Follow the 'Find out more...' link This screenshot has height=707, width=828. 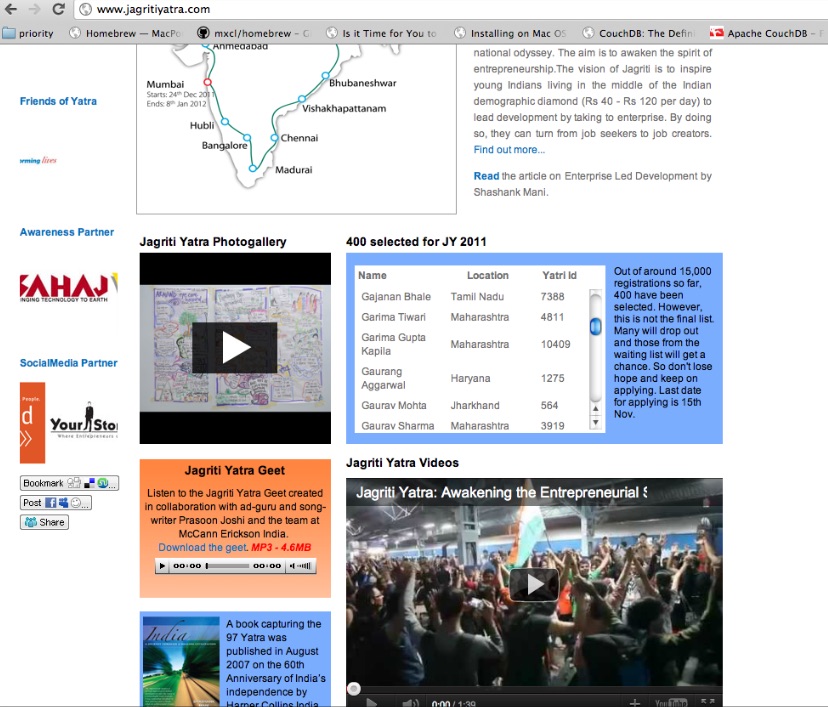point(509,149)
